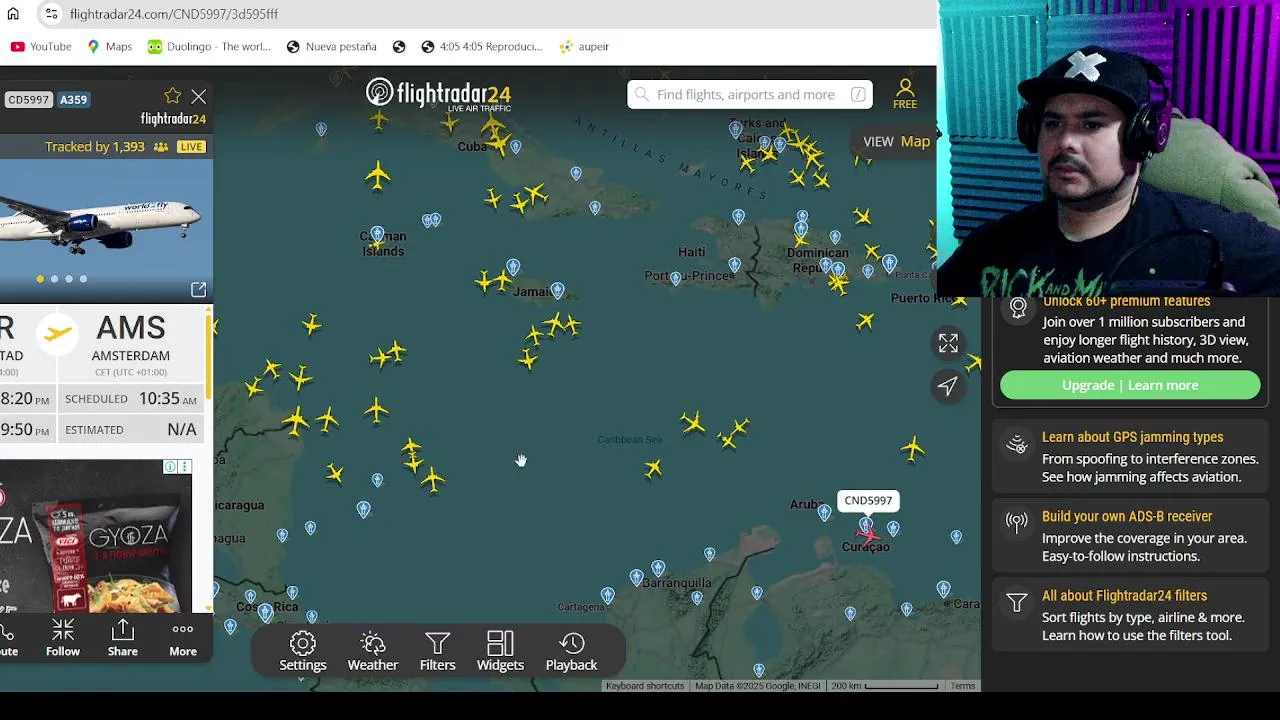Center map on my location arrow

click(948, 385)
